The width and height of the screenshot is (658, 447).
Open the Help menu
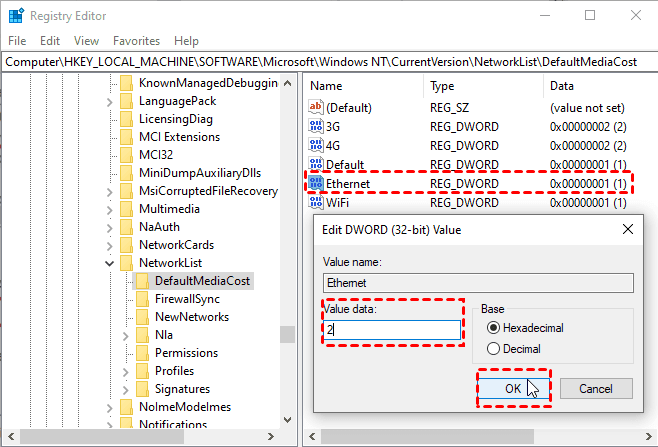pos(186,41)
